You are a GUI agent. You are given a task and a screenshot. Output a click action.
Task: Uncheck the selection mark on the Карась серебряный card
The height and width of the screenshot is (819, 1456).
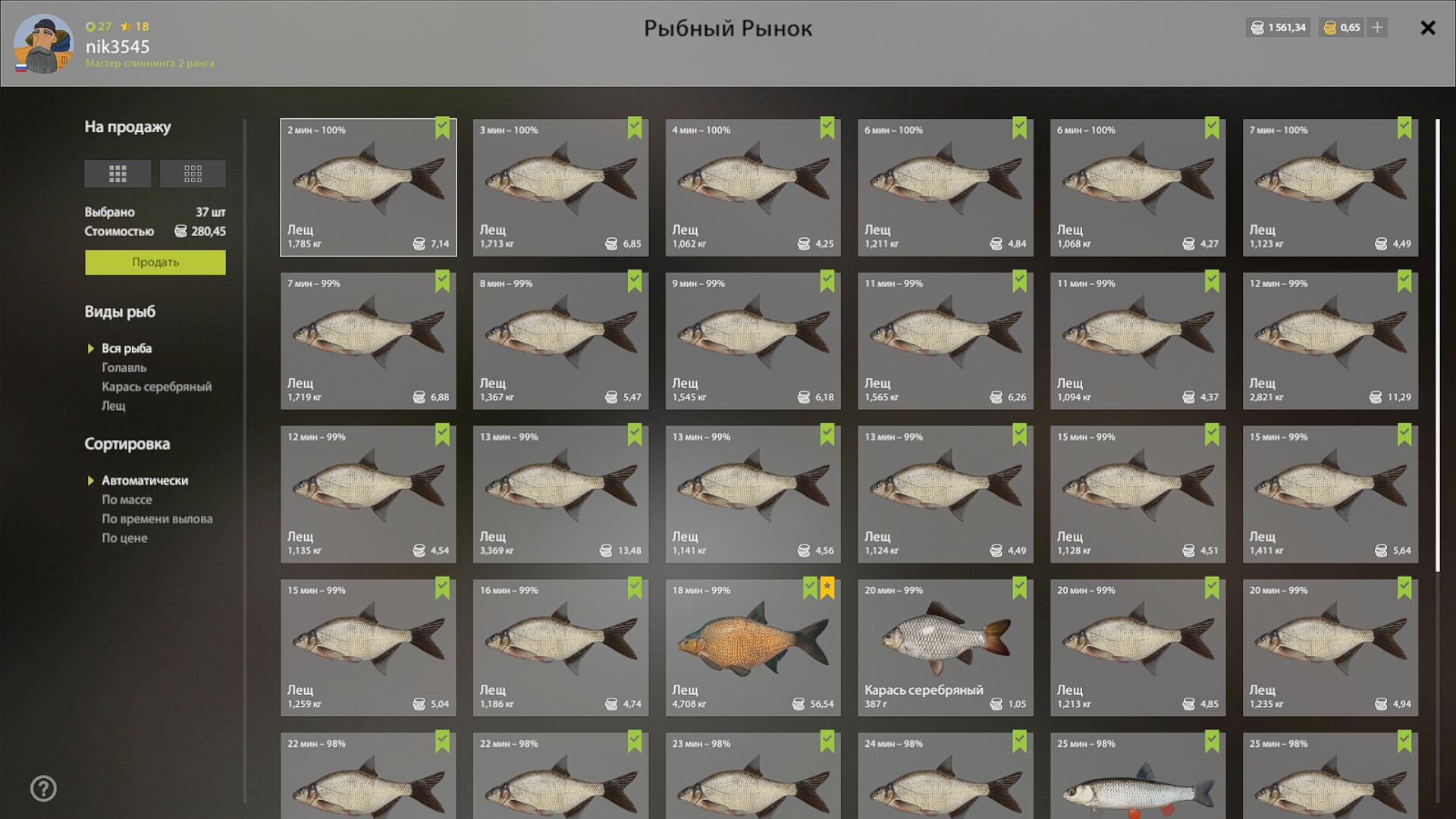pos(1020,588)
